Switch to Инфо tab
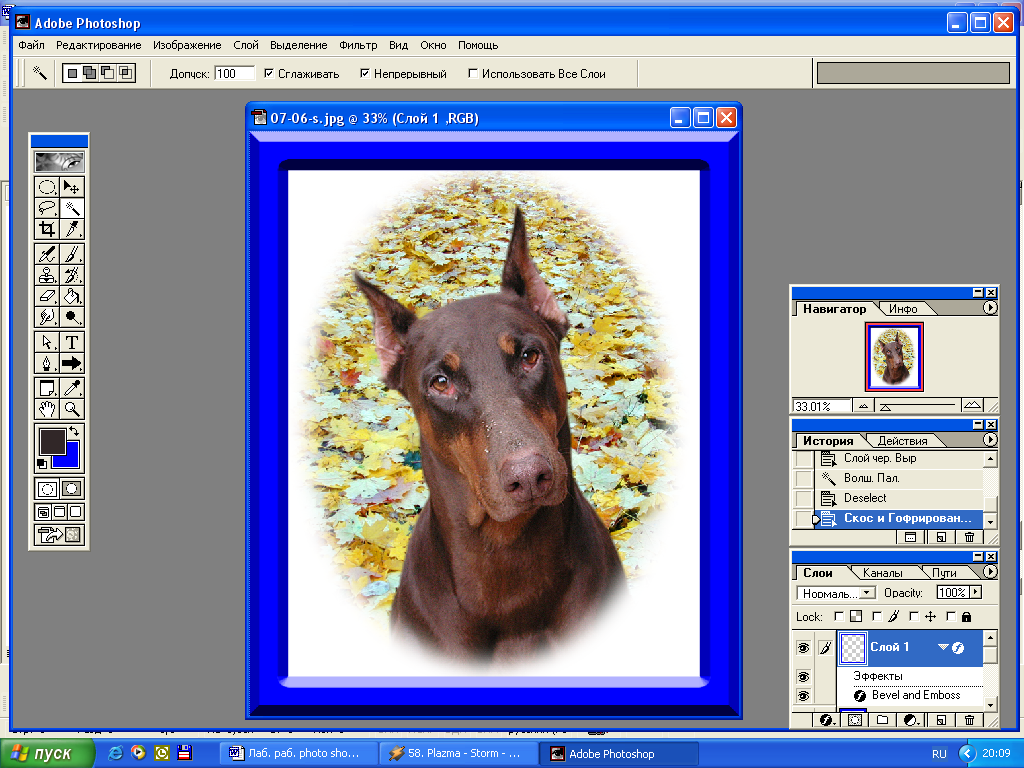The image size is (1024, 768). tap(903, 309)
